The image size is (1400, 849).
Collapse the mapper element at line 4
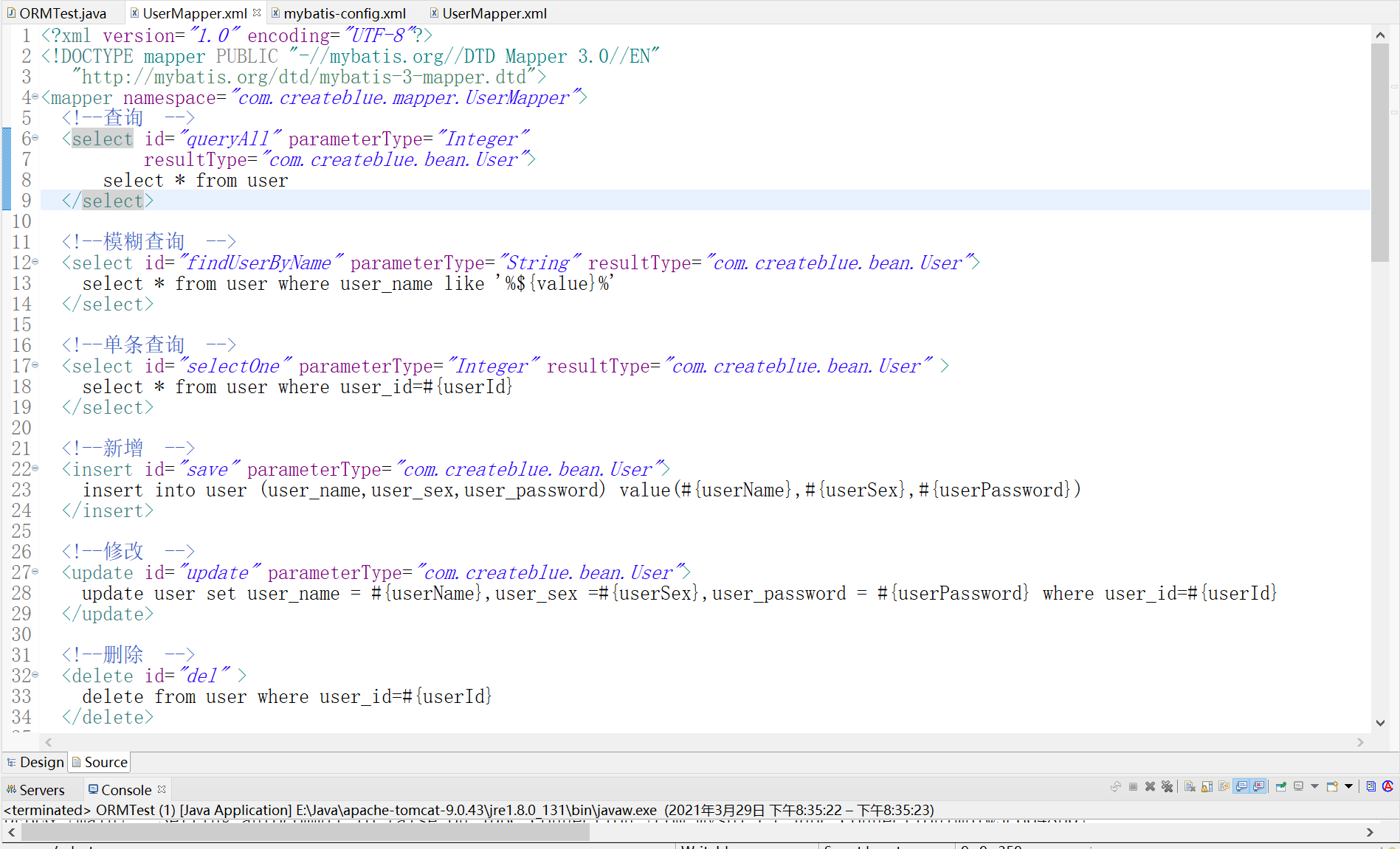(x=35, y=97)
